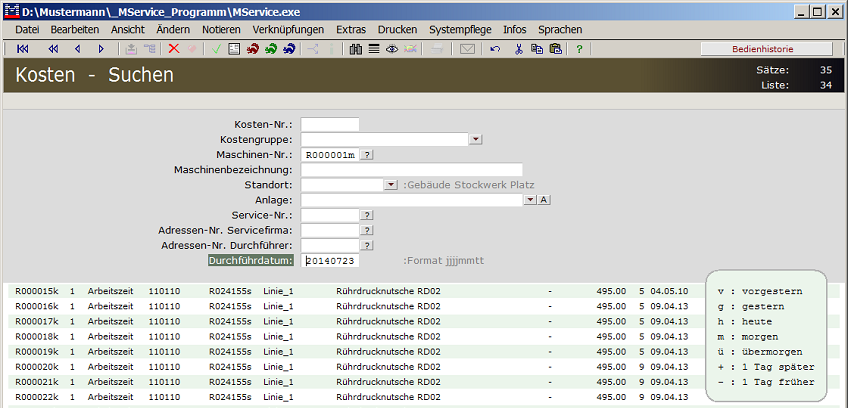Click the right arrow next record icon
848x408 pixels.
[x=101, y=48]
